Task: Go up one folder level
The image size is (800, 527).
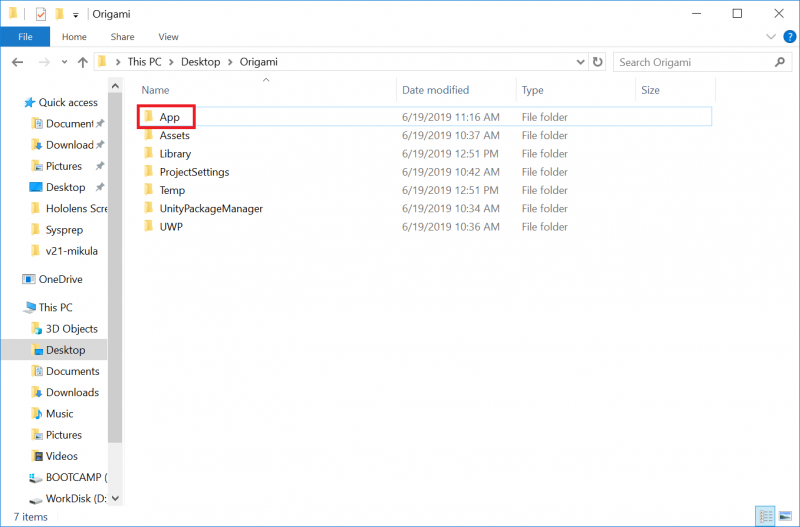Action: [x=83, y=62]
